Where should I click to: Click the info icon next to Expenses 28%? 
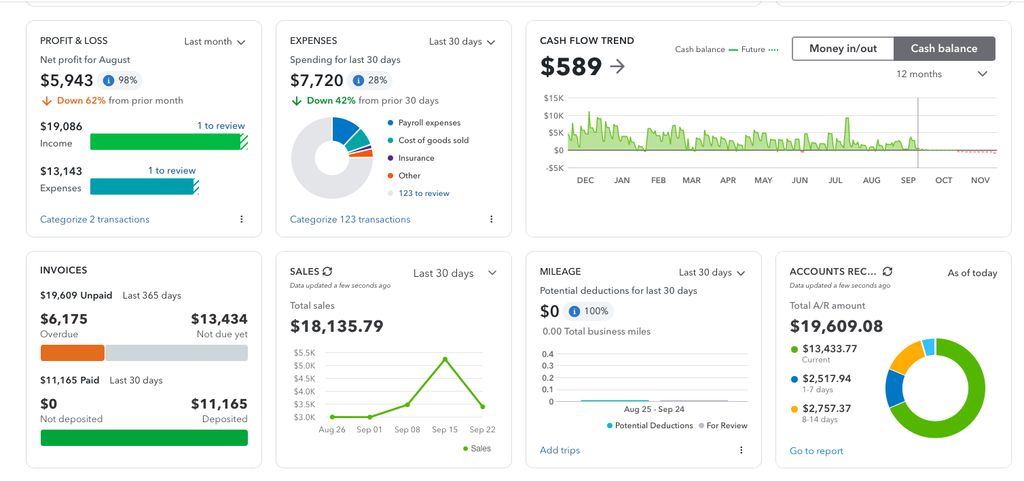pyautogui.click(x=359, y=80)
